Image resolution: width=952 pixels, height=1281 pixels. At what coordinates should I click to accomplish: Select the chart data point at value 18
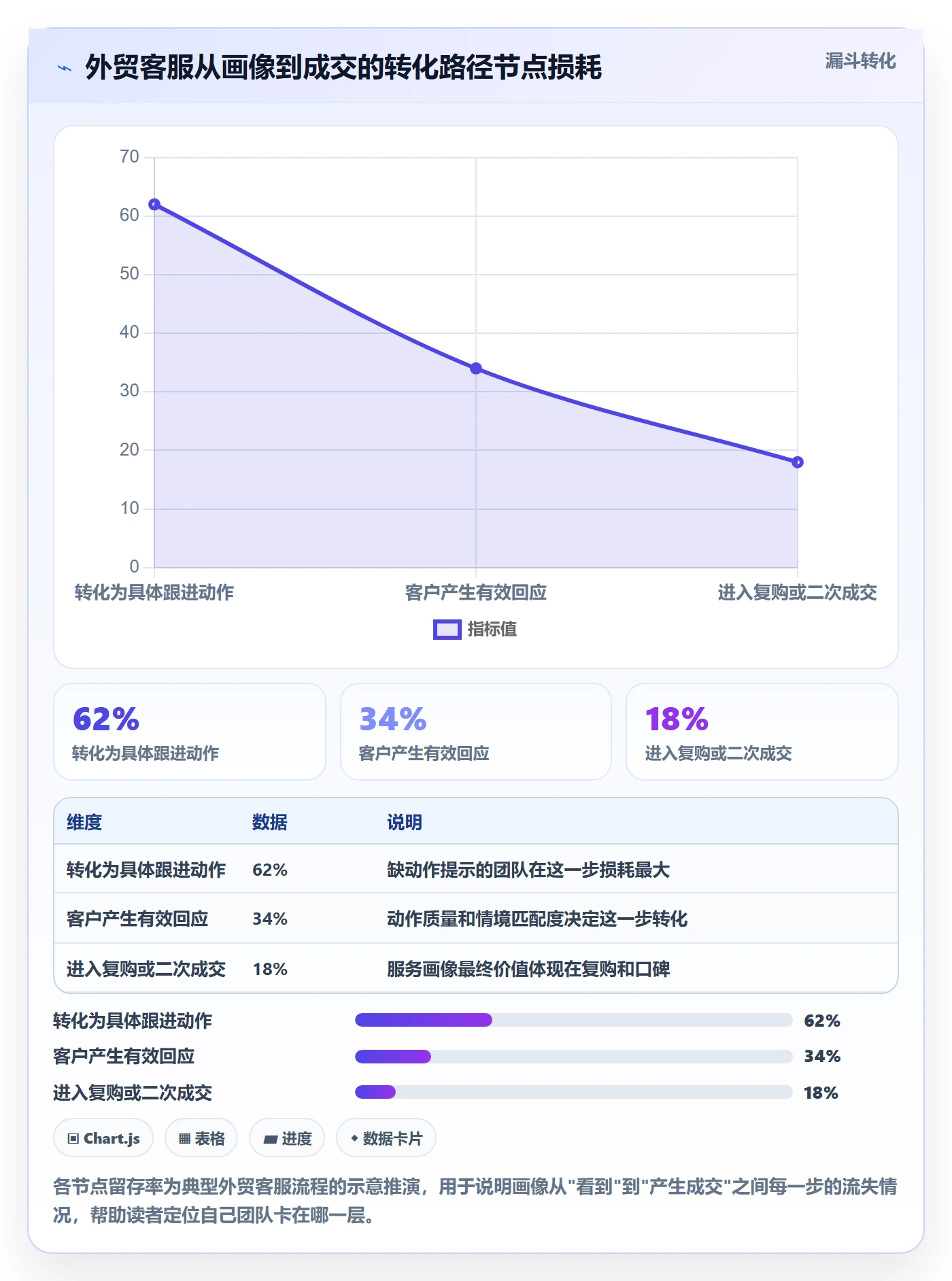pos(798,462)
